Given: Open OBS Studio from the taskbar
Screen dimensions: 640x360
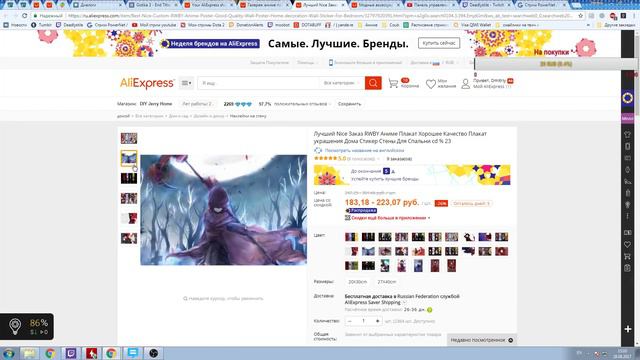Looking at the screenshot, I should tap(153, 353).
